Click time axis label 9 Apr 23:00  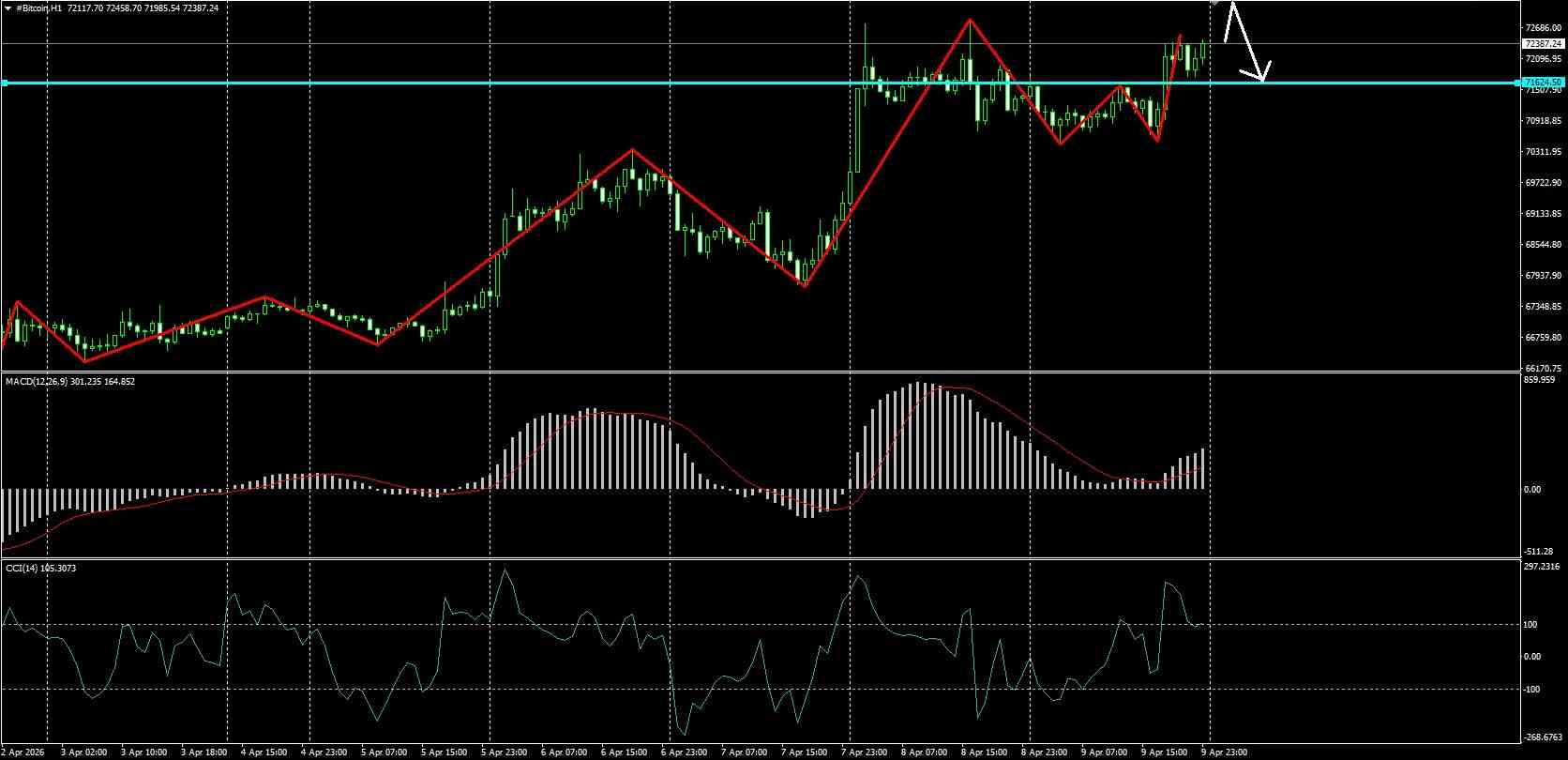point(1224,752)
